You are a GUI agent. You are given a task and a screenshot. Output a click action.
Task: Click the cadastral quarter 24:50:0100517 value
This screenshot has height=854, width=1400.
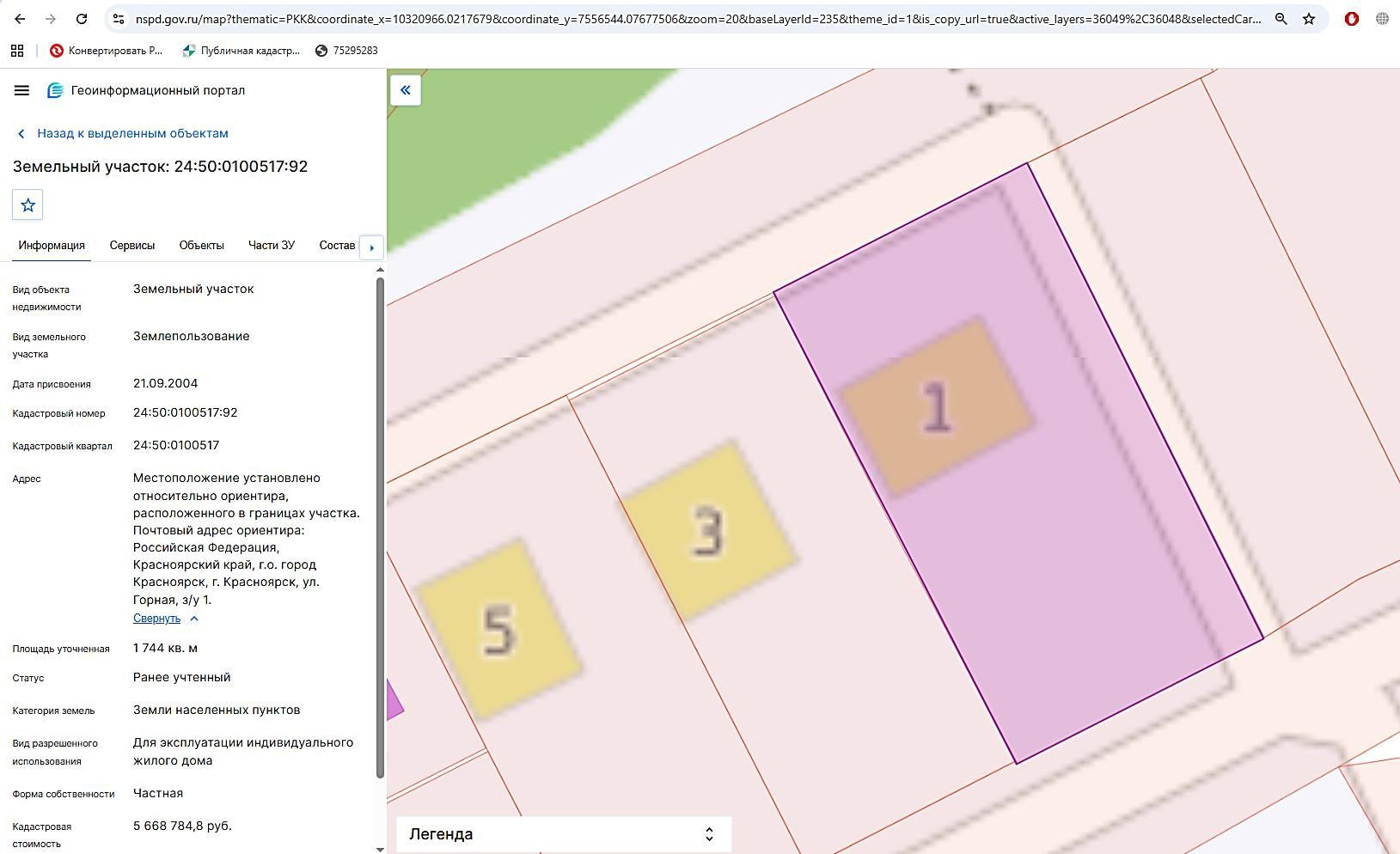[x=176, y=445]
